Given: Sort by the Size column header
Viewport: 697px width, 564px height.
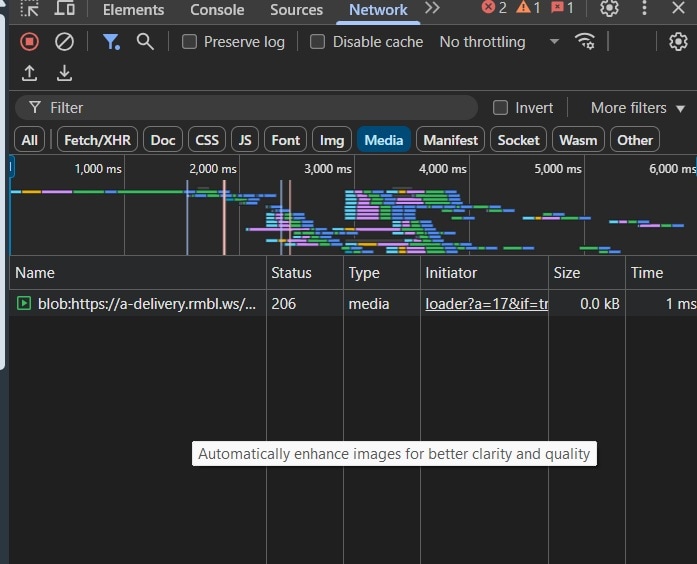Looking at the screenshot, I should point(587,272).
